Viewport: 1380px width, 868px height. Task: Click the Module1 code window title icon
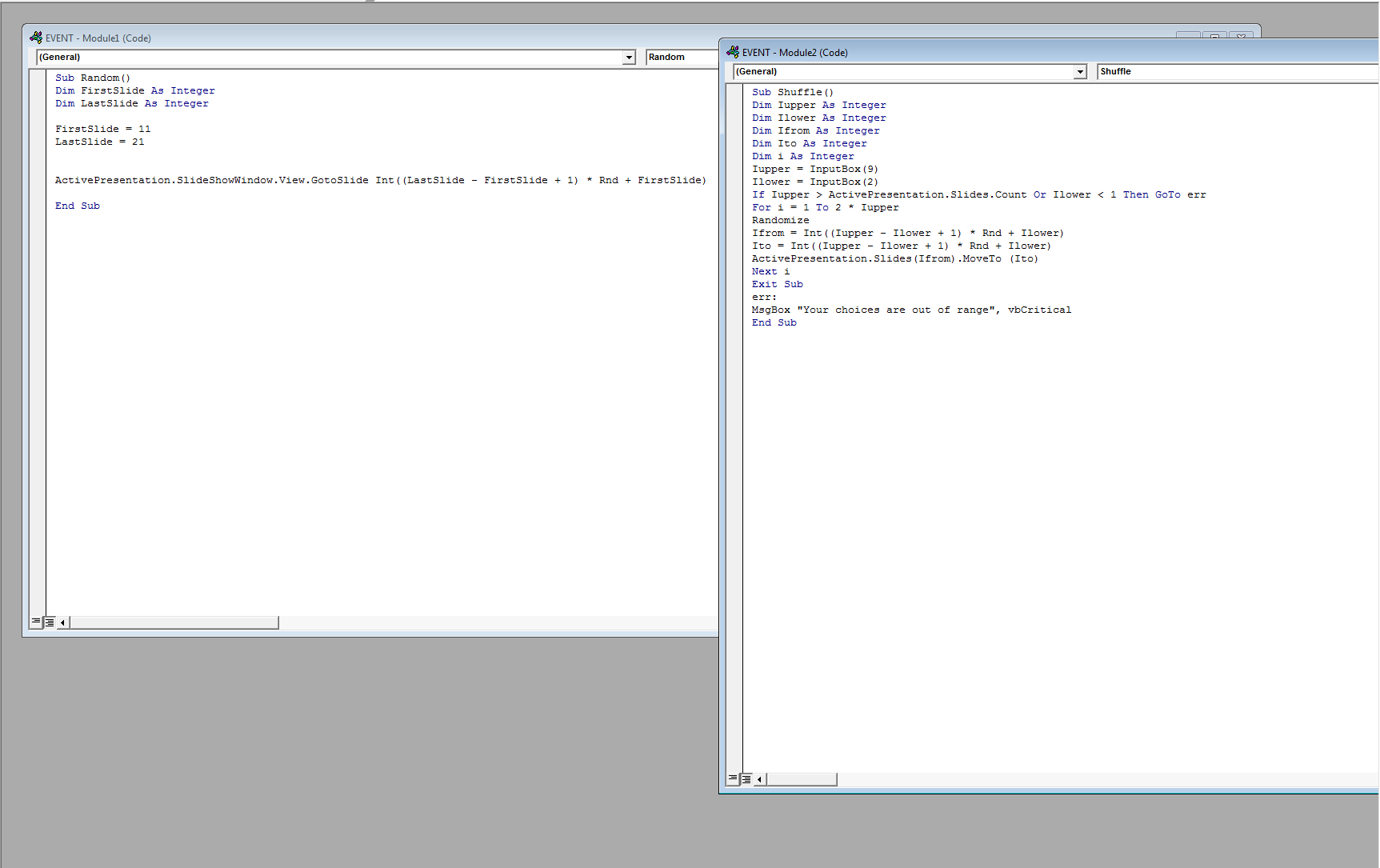click(x=36, y=38)
